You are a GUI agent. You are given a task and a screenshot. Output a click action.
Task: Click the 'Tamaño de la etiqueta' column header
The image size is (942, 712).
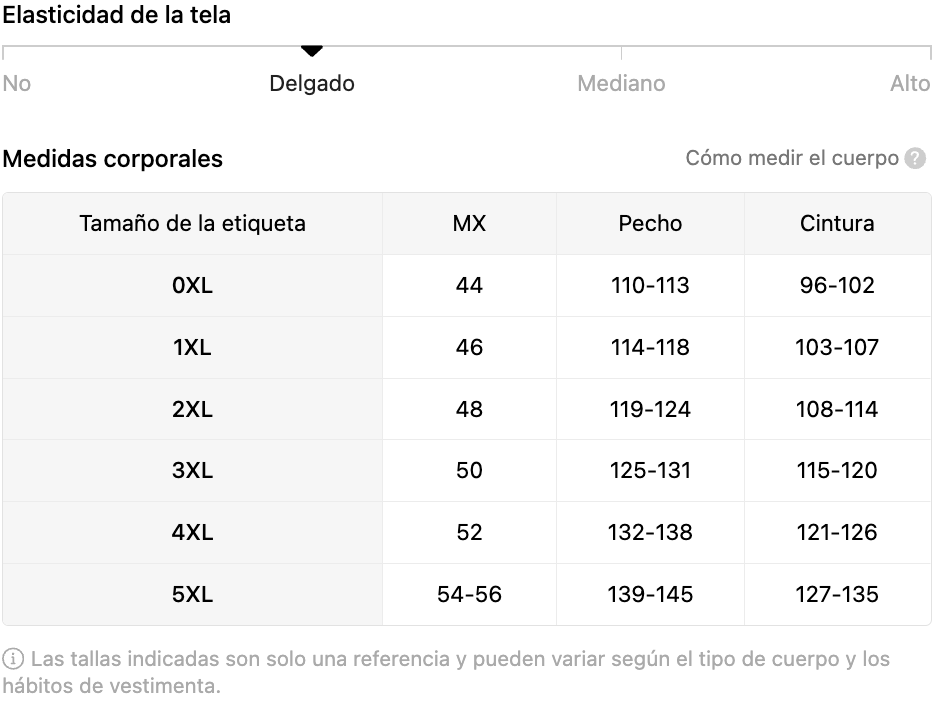click(x=193, y=223)
